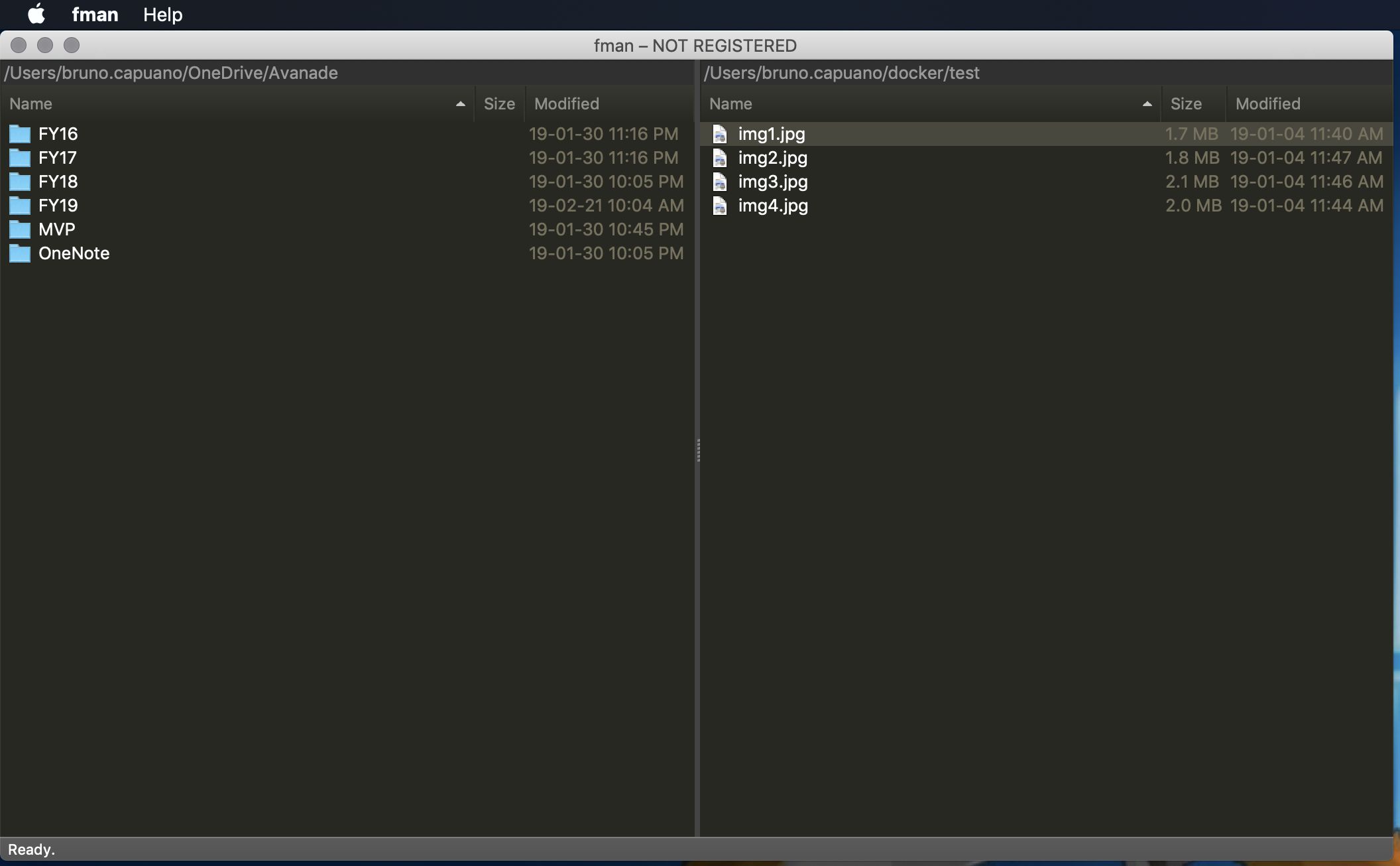Image resolution: width=1400 pixels, height=866 pixels.
Task: Sort right pane by Size column
Action: [1186, 104]
